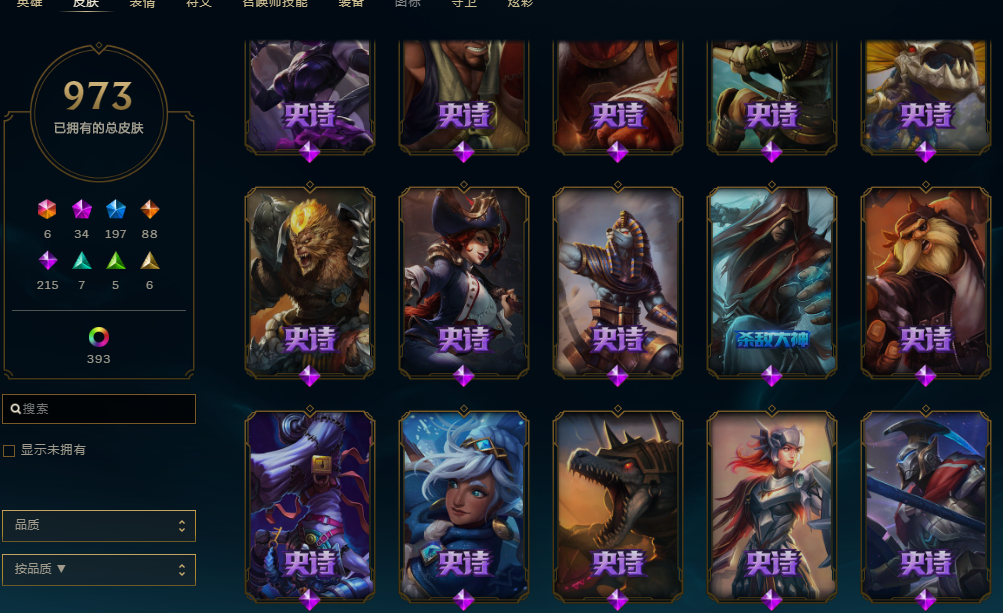
Task: Click the green triangle gem icon showing 5
Action: (x=116, y=260)
